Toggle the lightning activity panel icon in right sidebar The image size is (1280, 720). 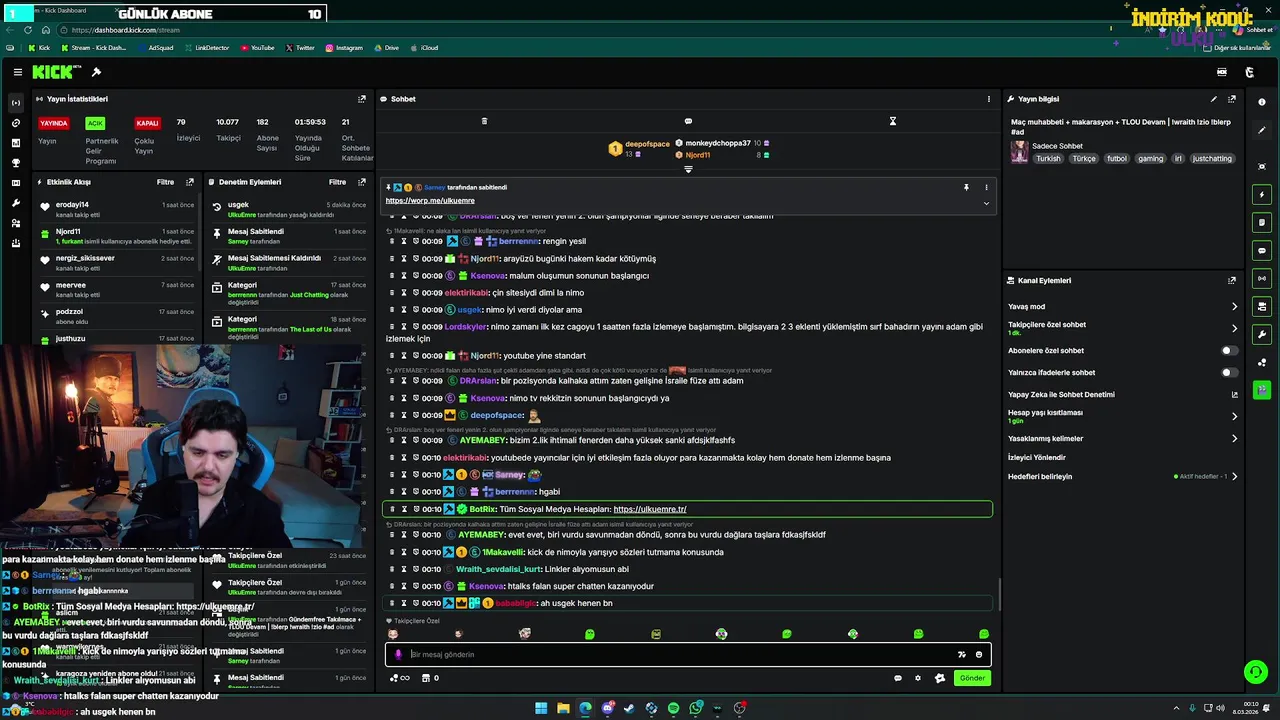(1262, 194)
